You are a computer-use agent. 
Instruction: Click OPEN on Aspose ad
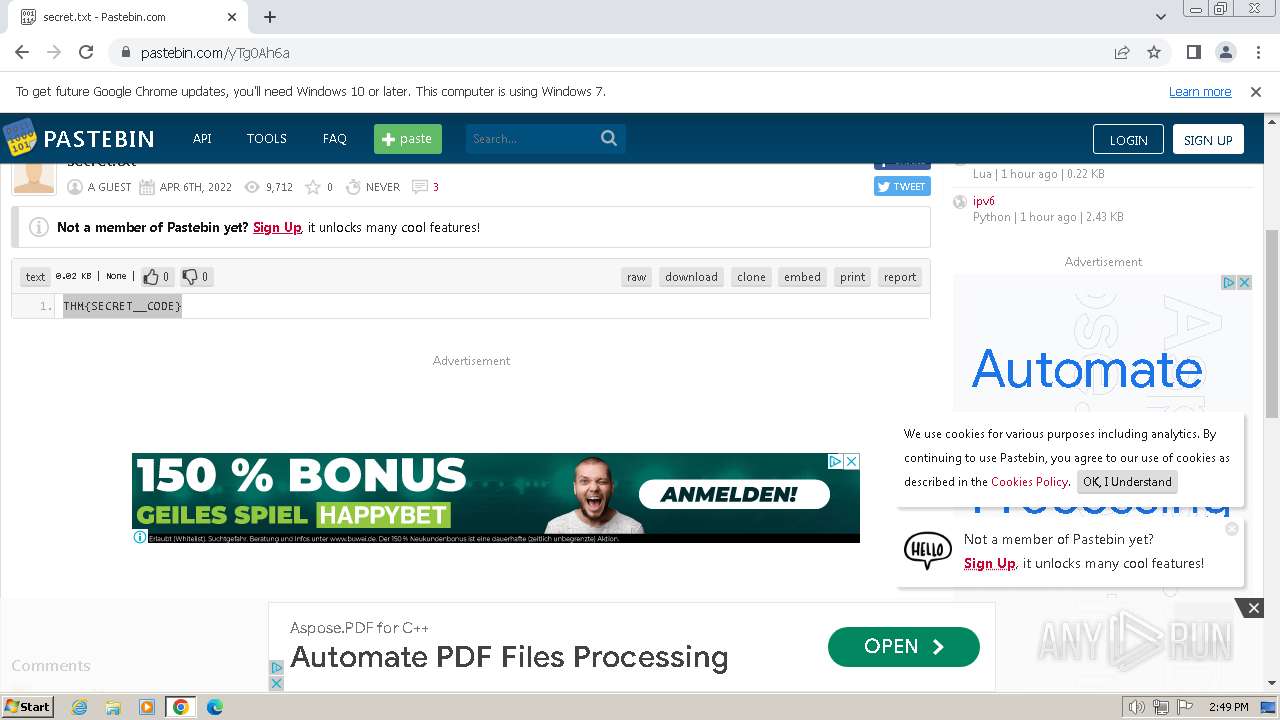tap(903, 647)
